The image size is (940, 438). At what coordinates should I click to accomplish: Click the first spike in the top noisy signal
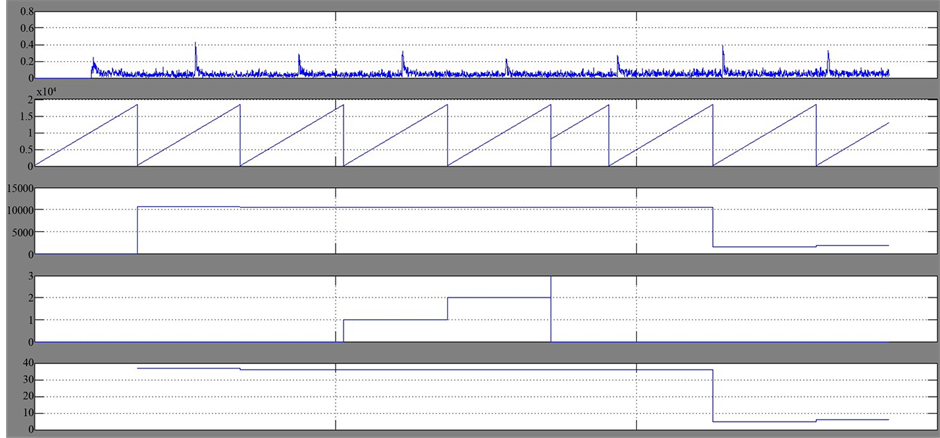click(93, 62)
